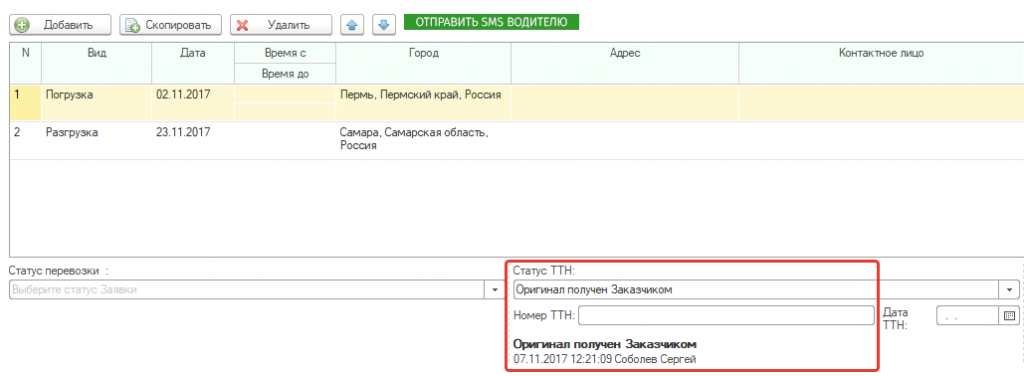Click the Город column header

(x=423, y=63)
